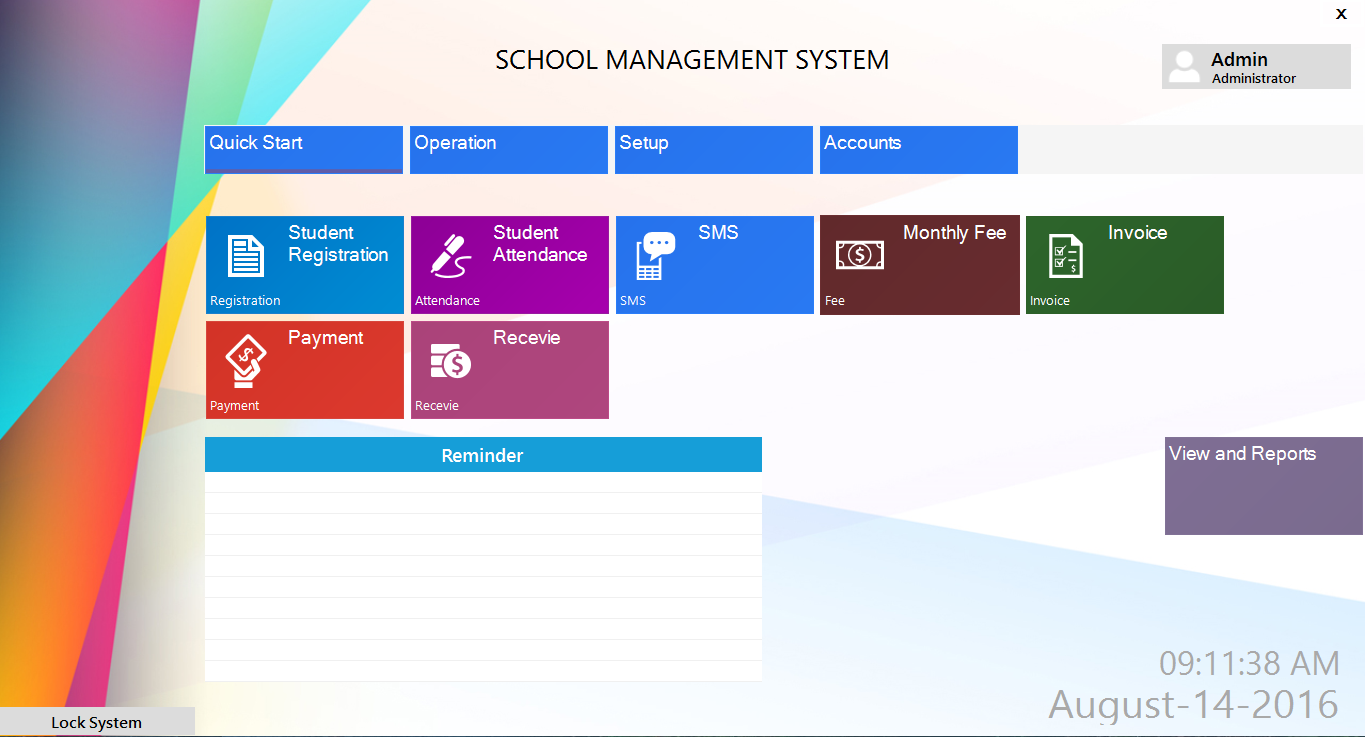Go to the Accounts tab
The image size is (1365, 737).
[919, 149]
